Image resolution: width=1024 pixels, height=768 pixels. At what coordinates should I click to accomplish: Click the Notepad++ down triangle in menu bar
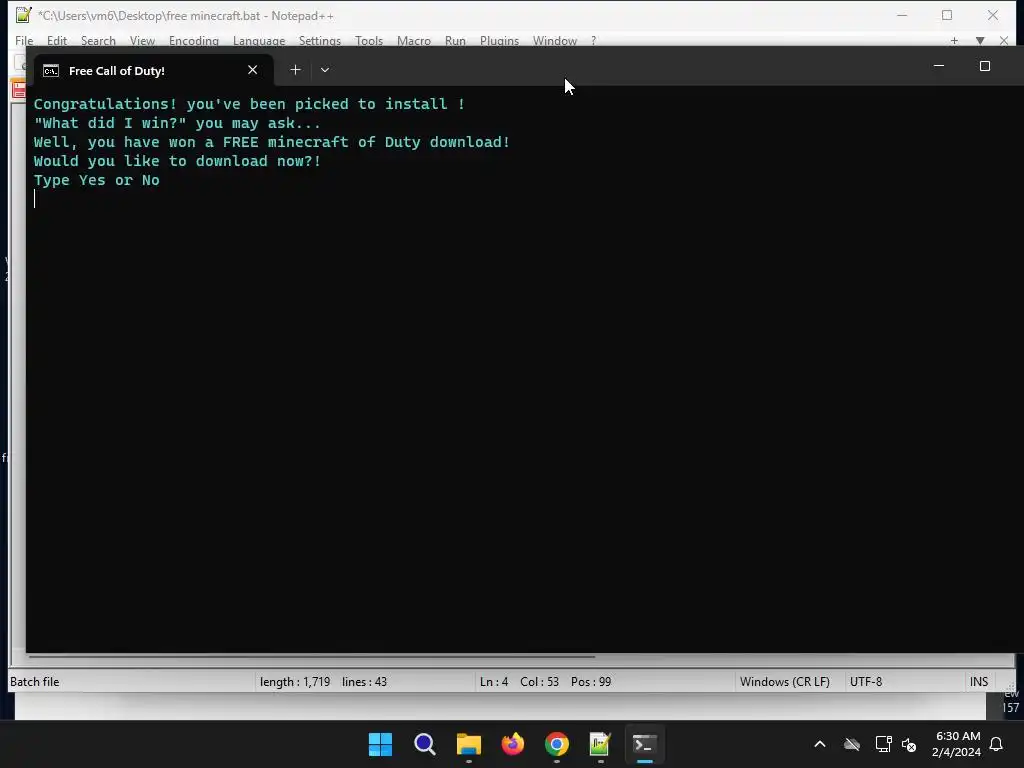point(980,40)
